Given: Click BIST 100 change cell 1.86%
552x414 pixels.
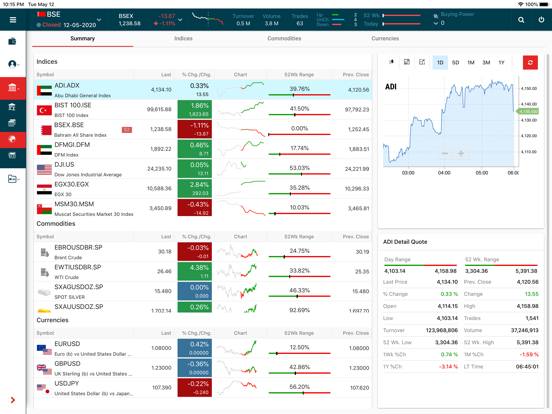Looking at the screenshot, I should (195, 109).
